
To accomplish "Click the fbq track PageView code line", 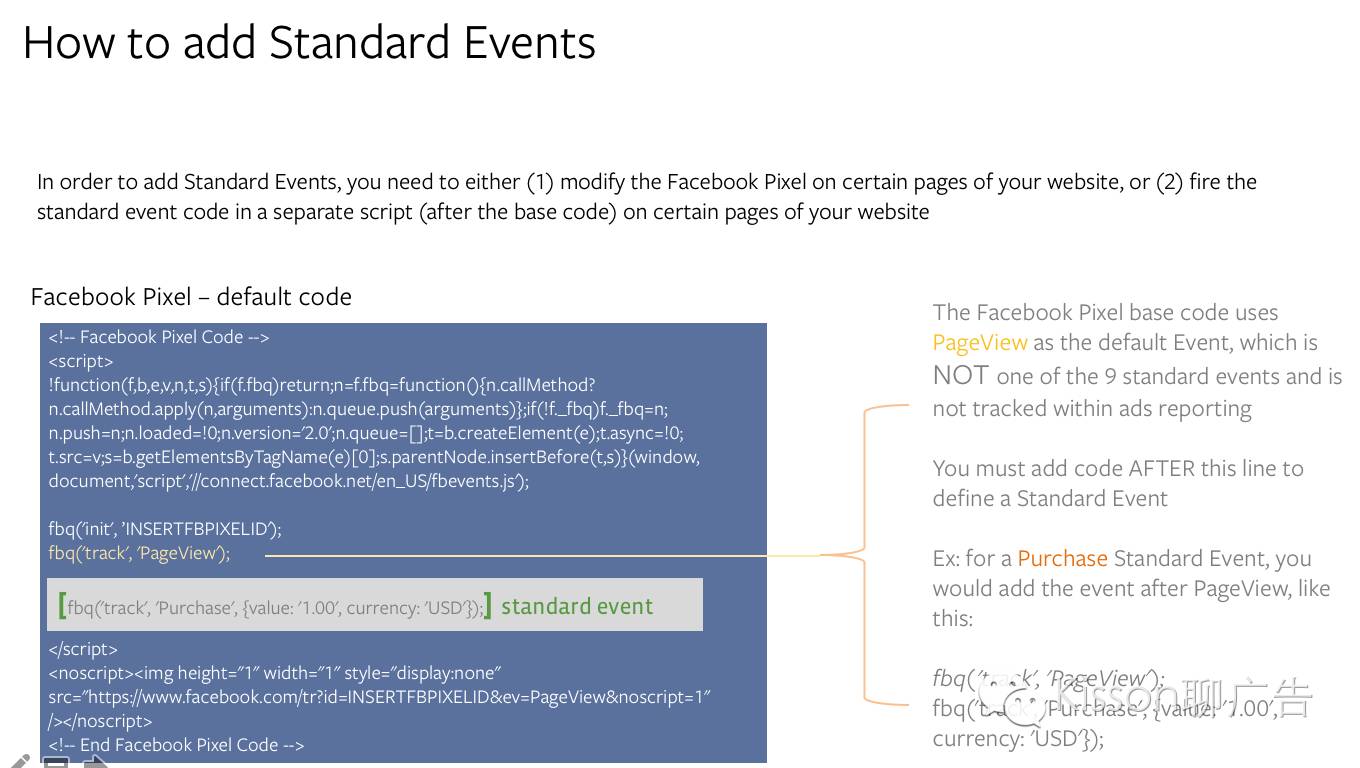I will (x=139, y=553).
